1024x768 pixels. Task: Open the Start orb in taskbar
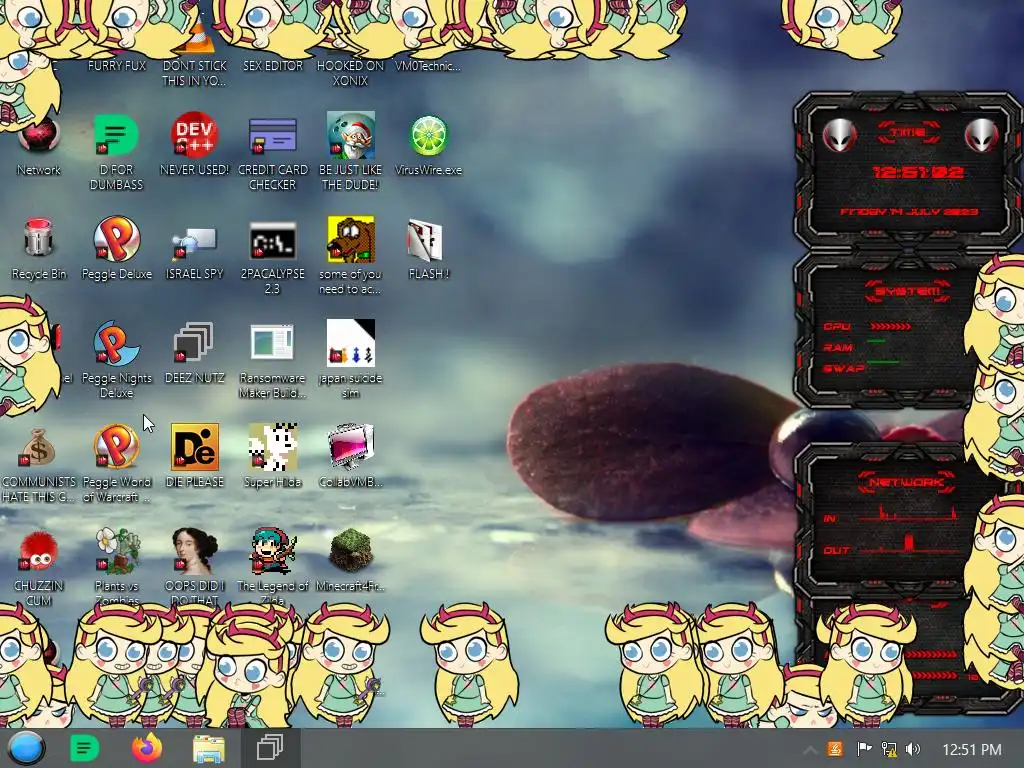click(26, 748)
